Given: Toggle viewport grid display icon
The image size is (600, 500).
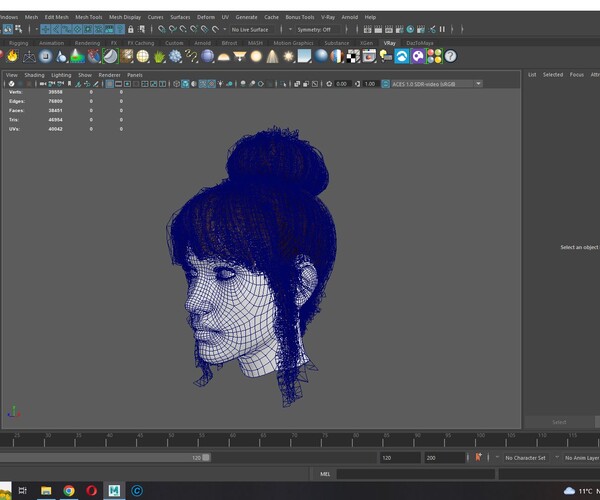Looking at the screenshot, I should [x=109, y=84].
